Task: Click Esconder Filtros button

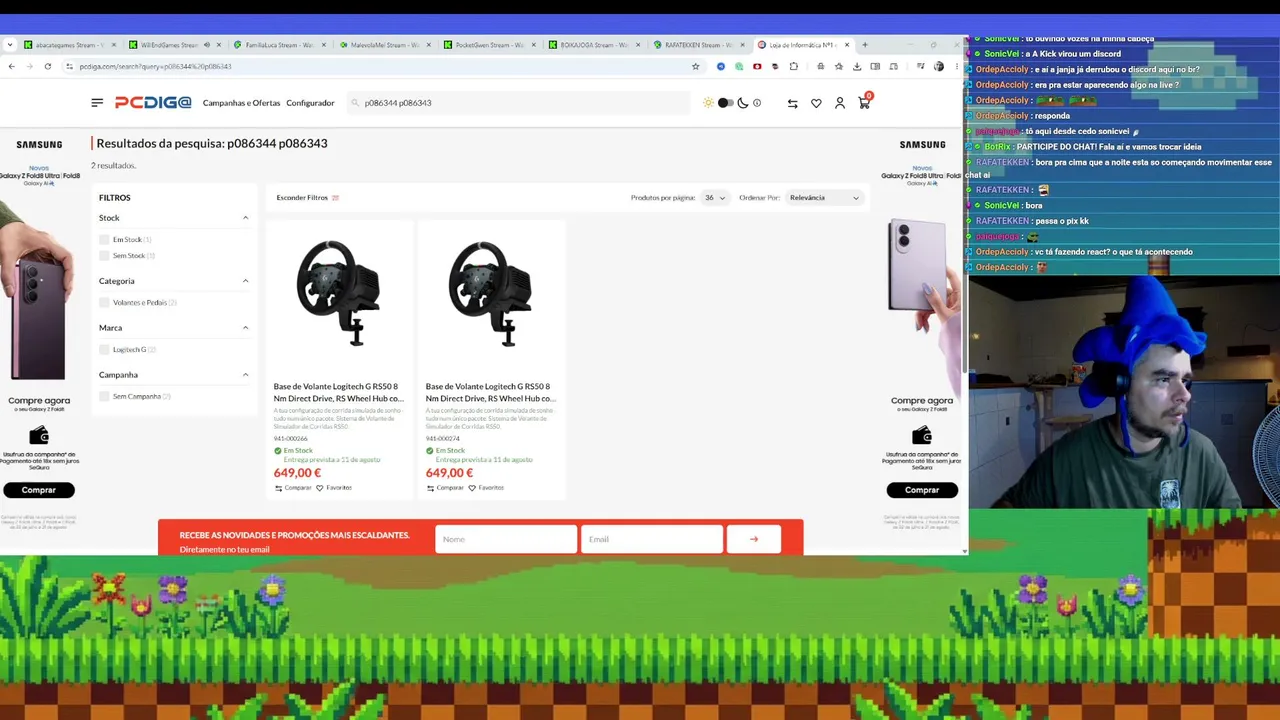Action: [308, 198]
